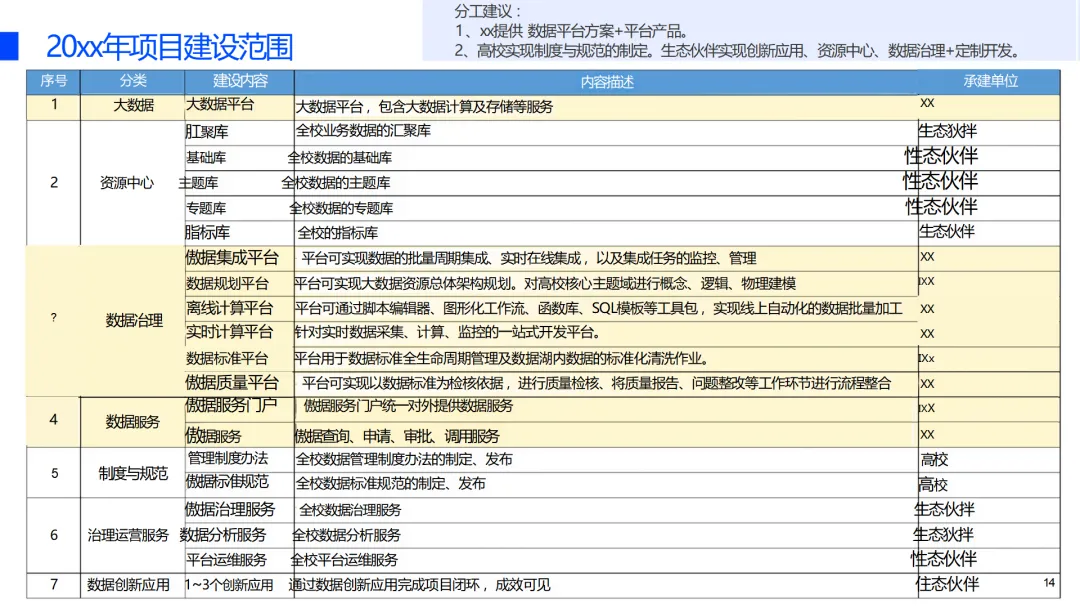Click the "专题库" cell
Viewport: 1080px width, 608px height.
click(x=206, y=209)
